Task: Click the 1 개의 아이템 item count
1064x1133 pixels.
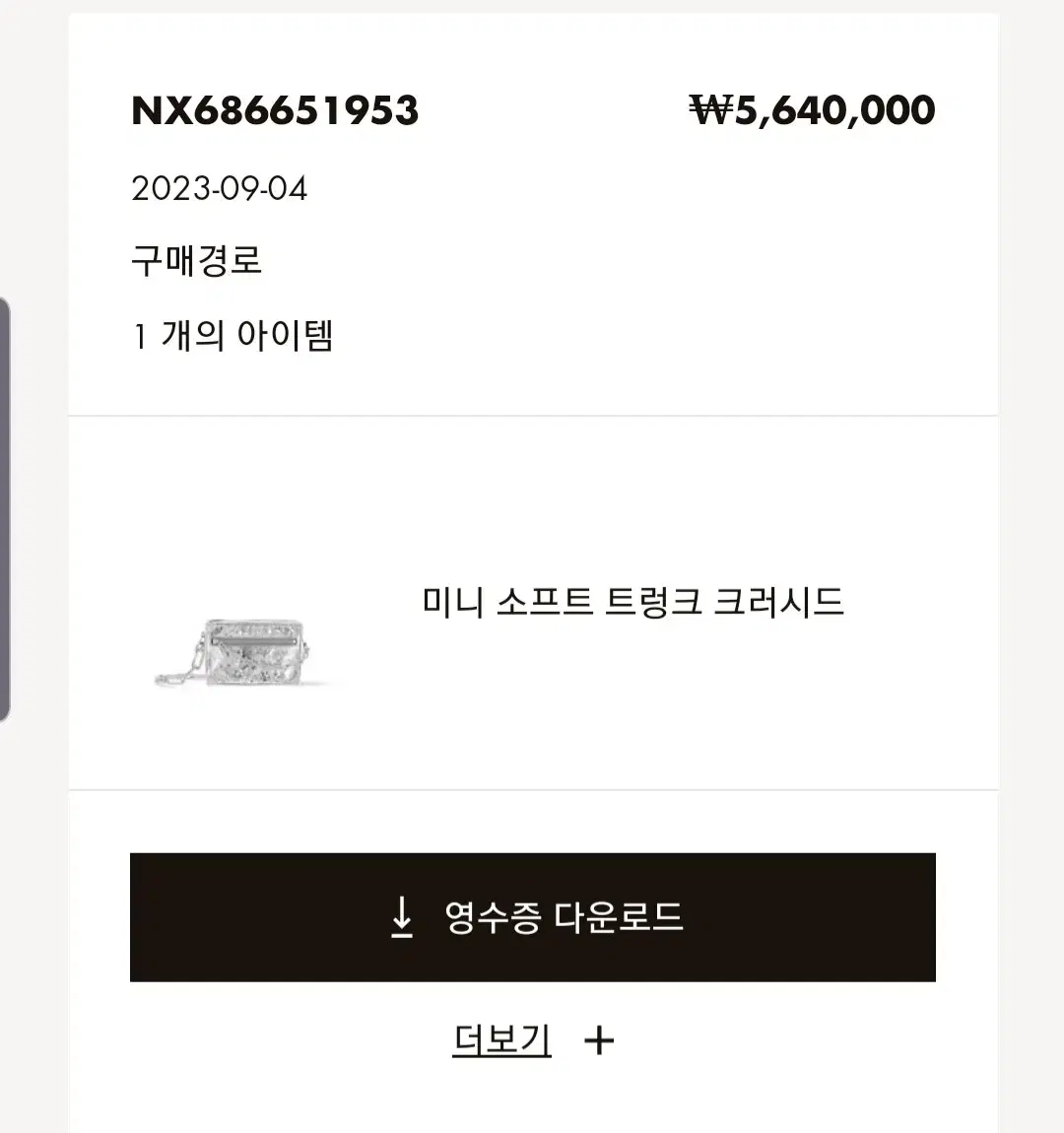Action: coord(233,336)
